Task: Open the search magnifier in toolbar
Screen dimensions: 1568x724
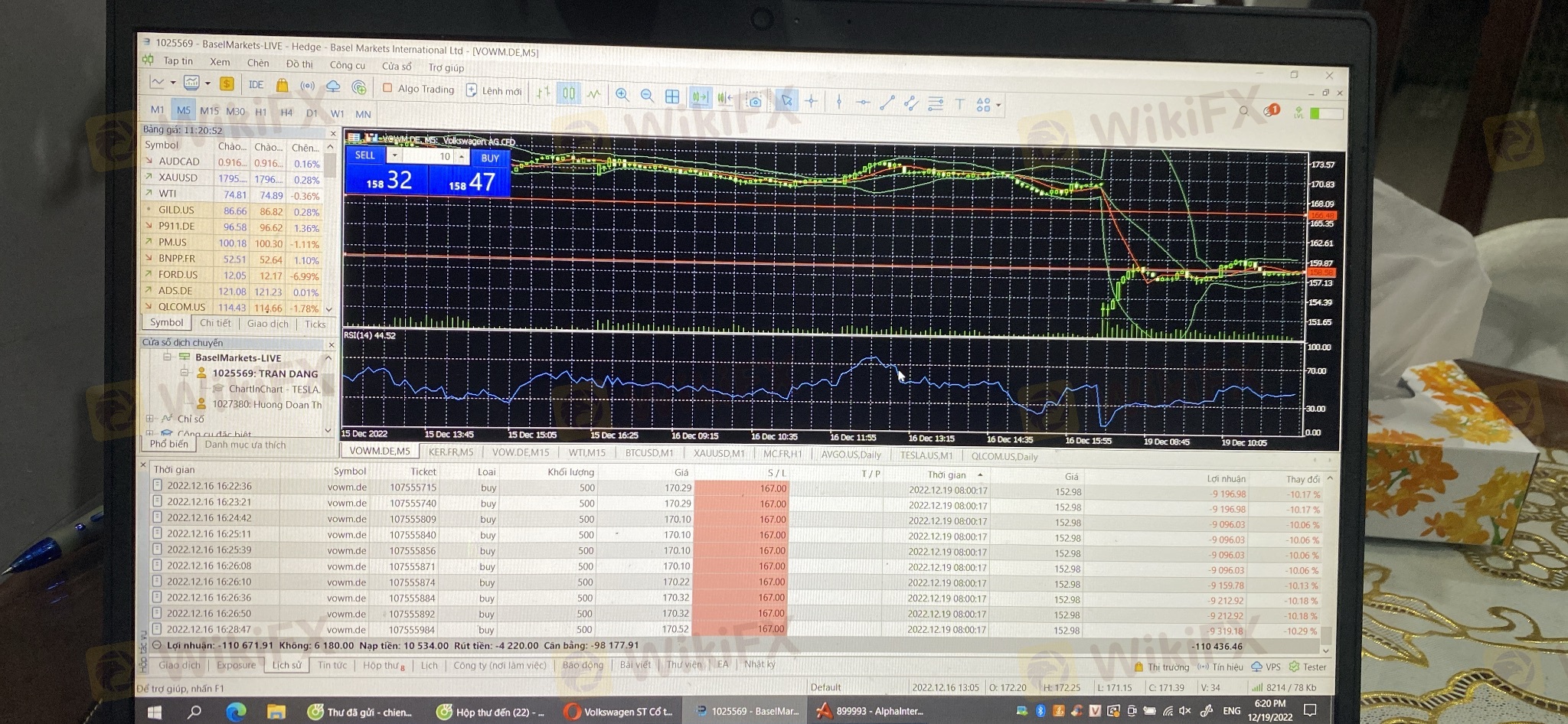Action: 1244,111
